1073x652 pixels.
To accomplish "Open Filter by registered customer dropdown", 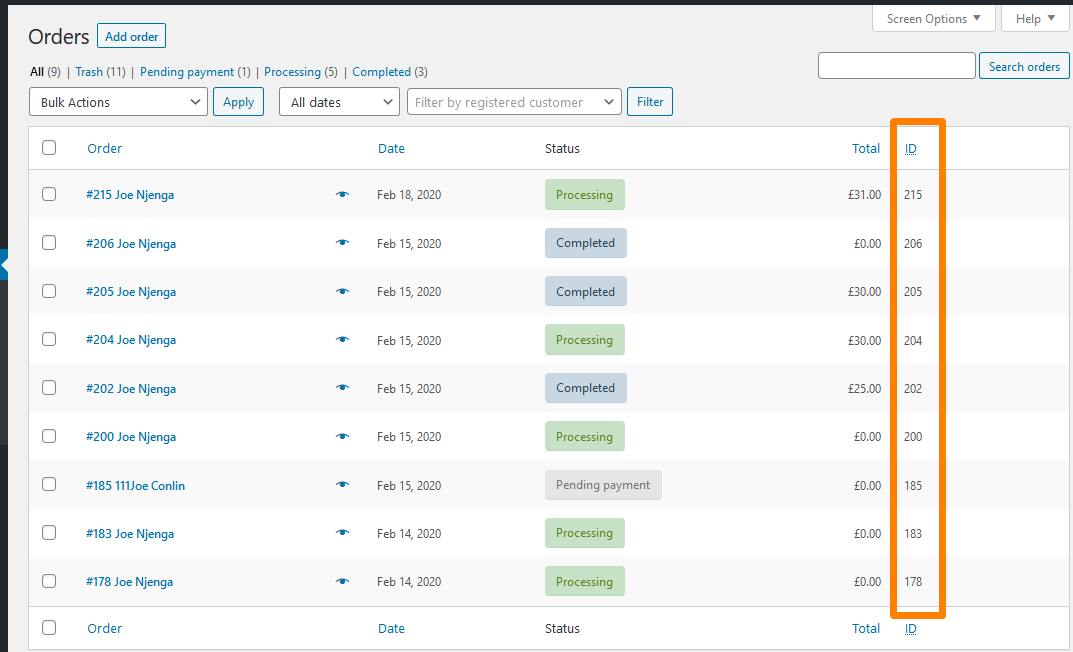I will click(514, 102).
